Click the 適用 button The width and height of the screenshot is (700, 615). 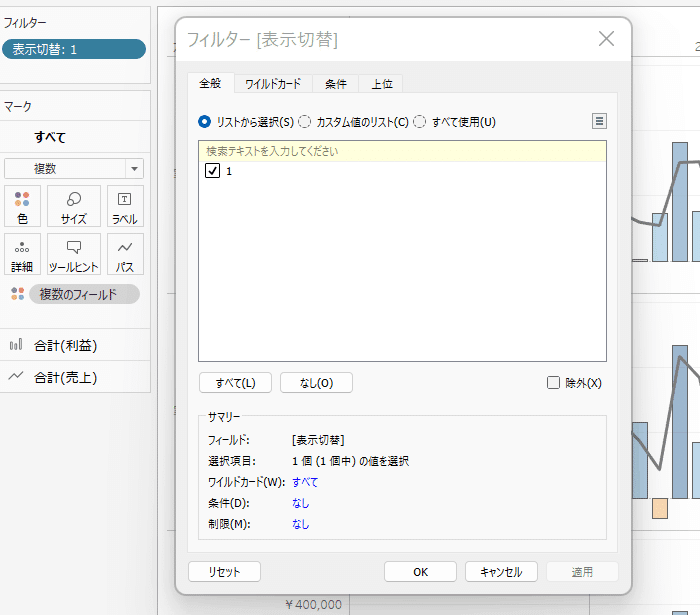pyautogui.click(x=582, y=572)
